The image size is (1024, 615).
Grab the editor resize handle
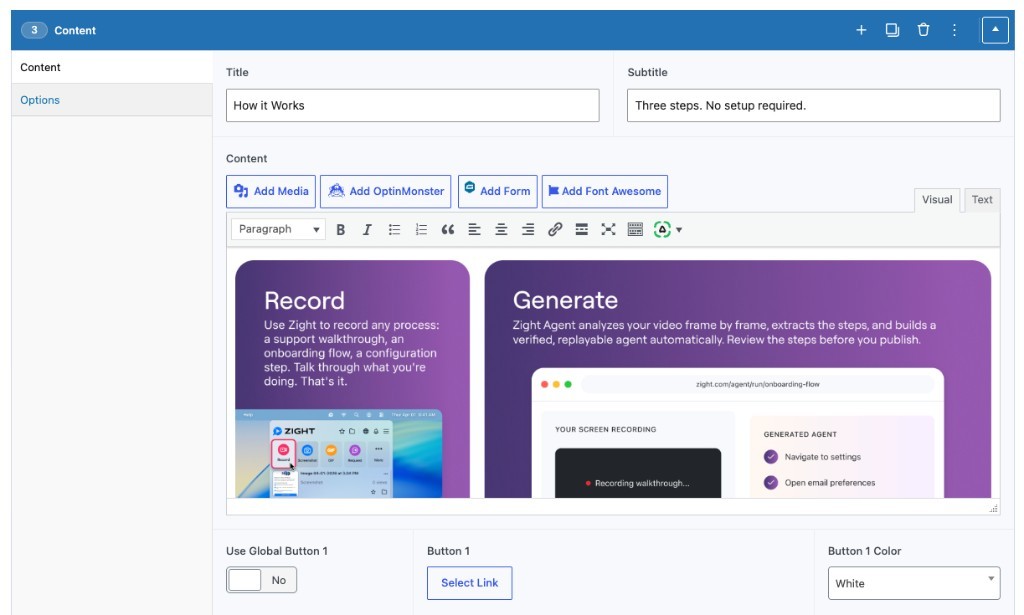[993, 508]
